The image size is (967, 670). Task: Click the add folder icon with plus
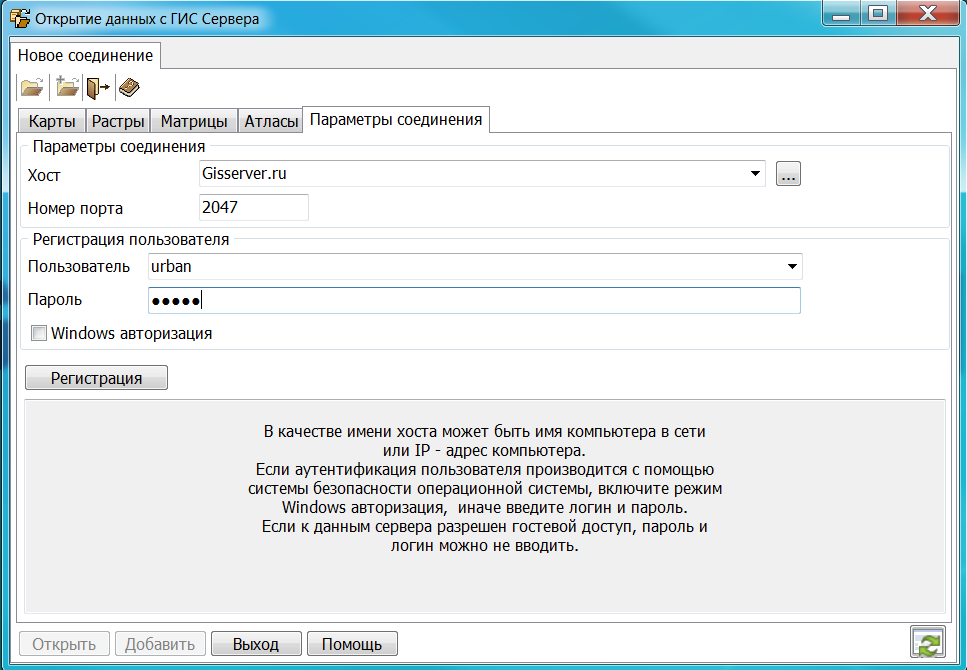coord(67,88)
